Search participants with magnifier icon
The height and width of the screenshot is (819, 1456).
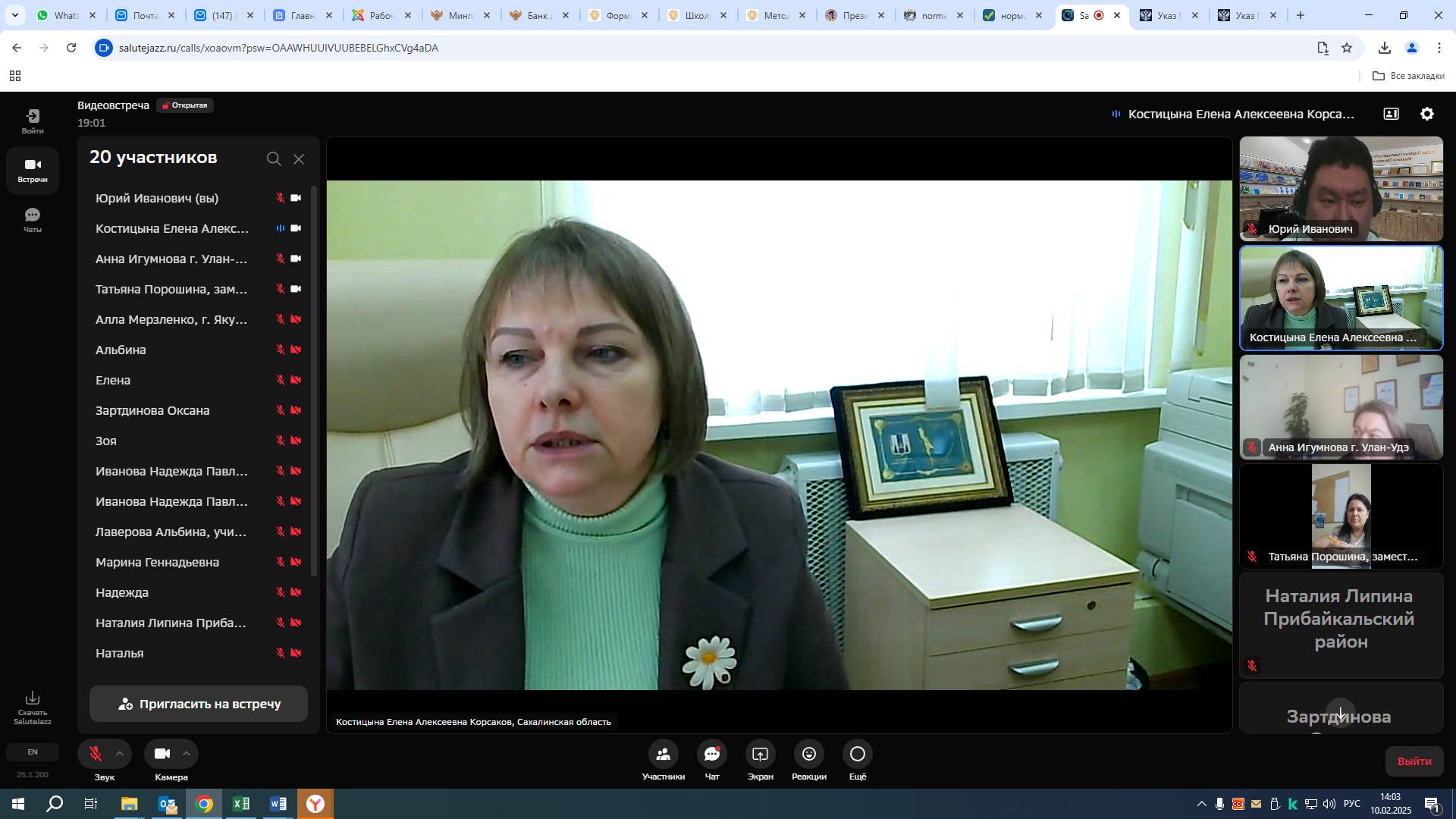[x=274, y=158]
